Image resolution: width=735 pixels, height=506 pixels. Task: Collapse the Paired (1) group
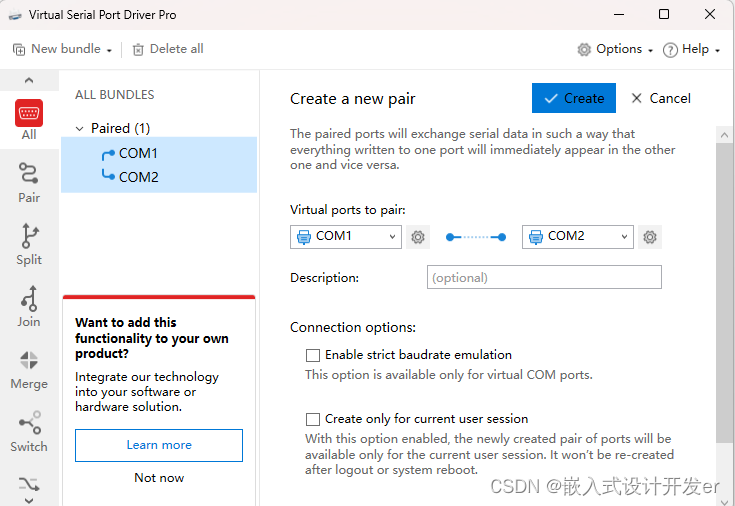80,128
